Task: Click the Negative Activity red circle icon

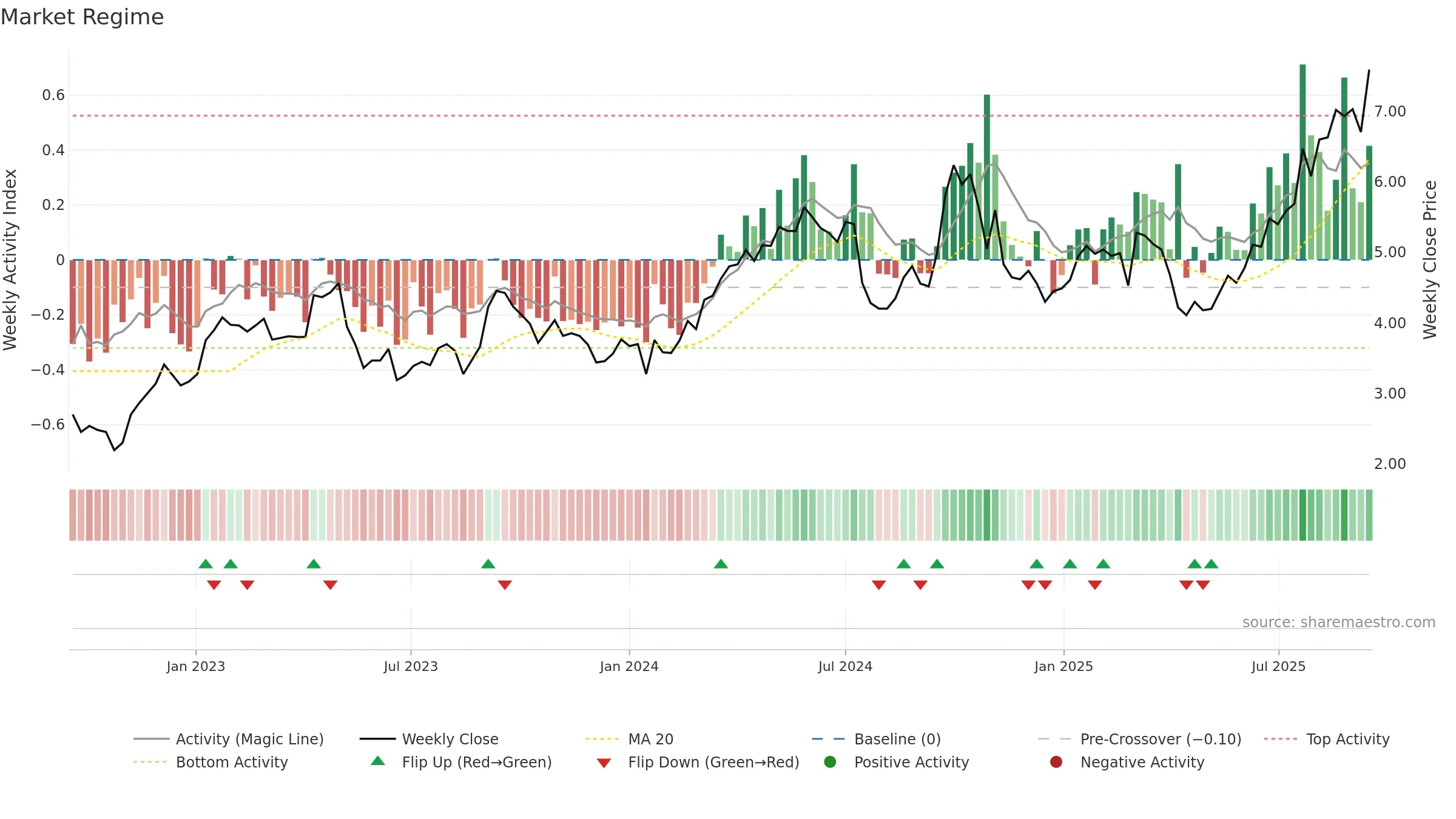Action: 1056,762
